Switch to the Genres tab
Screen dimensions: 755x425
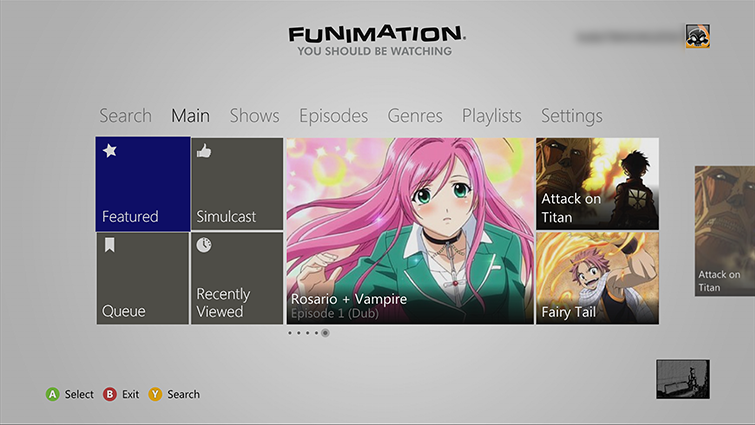[415, 116]
